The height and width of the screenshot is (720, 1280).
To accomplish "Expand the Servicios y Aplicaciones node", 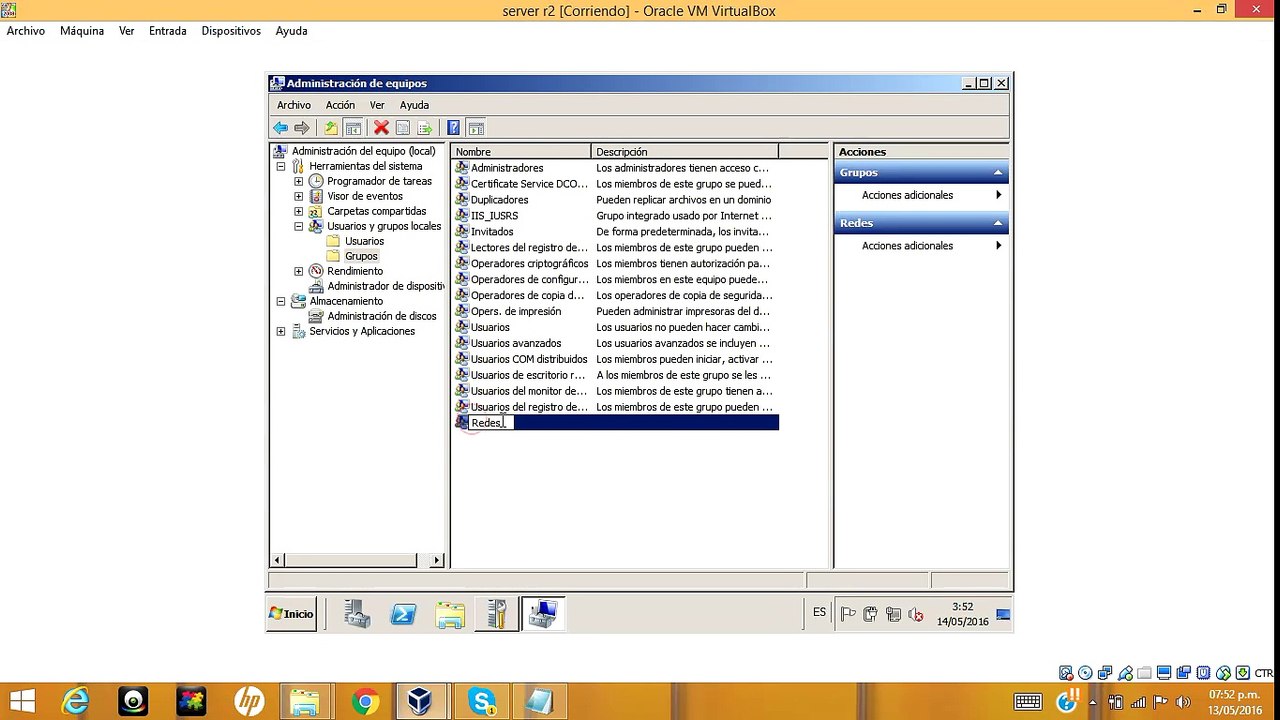I will tap(281, 332).
